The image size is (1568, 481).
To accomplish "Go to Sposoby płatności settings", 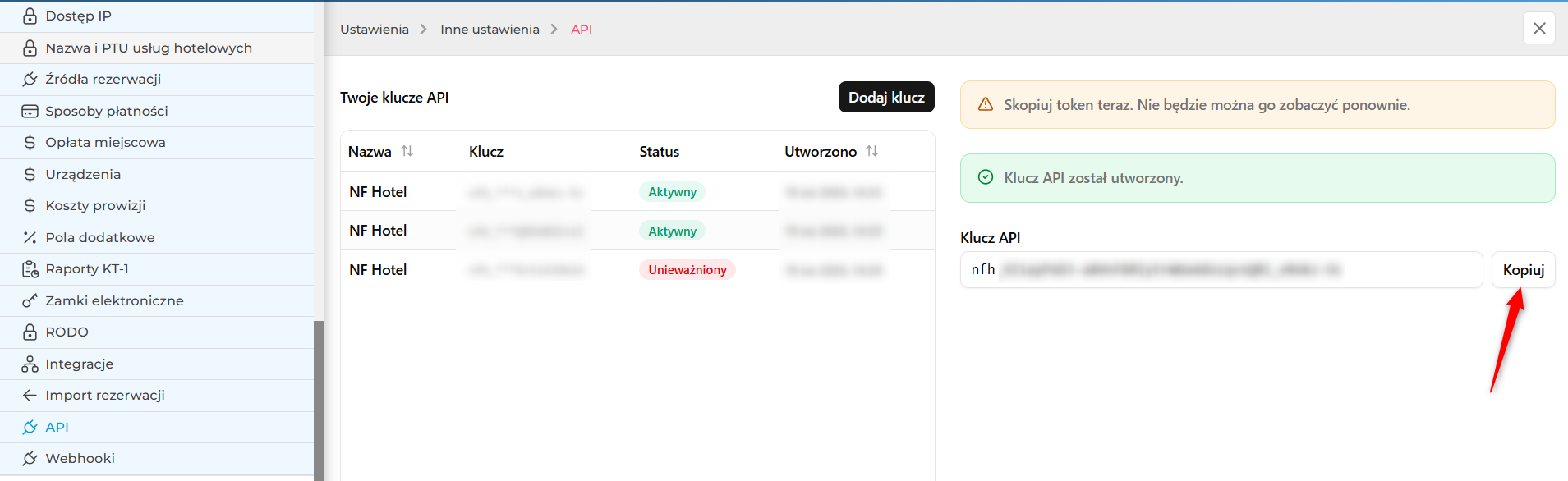I will point(157,111).
